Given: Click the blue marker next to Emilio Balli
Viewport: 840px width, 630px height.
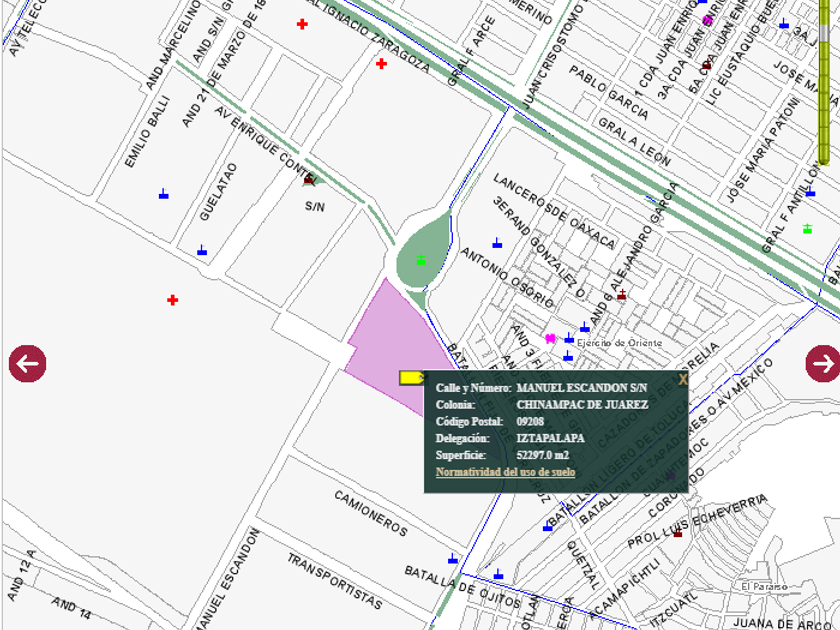Looking at the screenshot, I should [164, 194].
